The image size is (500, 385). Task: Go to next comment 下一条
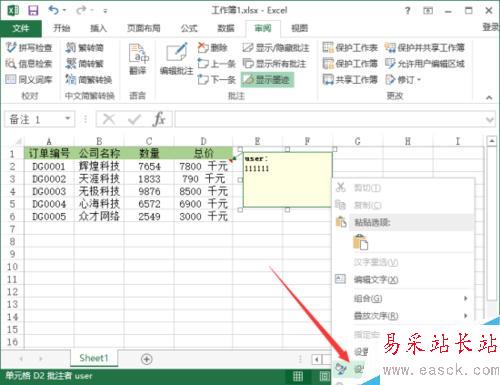217,79
